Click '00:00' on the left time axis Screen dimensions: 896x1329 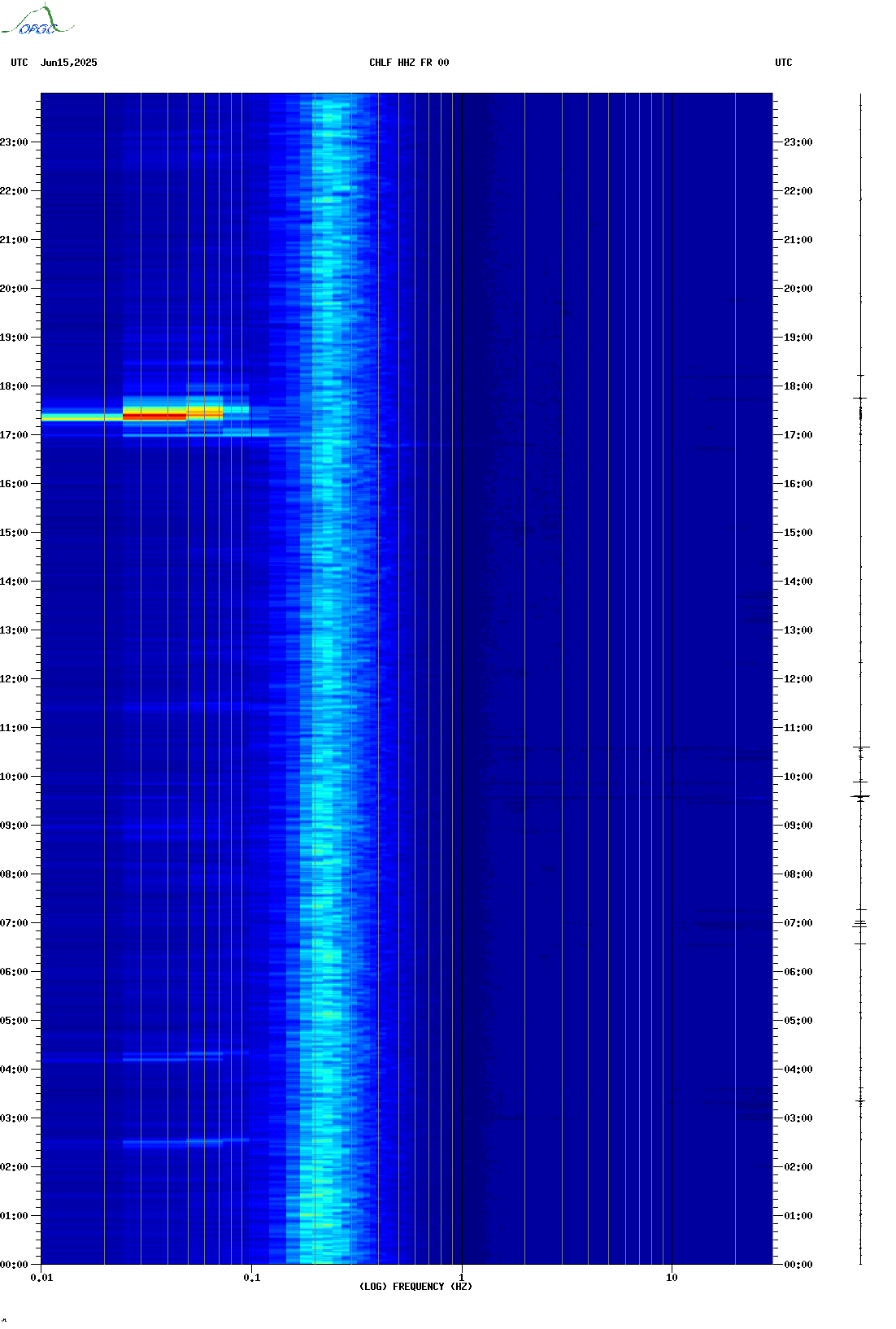coord(14,1265)
